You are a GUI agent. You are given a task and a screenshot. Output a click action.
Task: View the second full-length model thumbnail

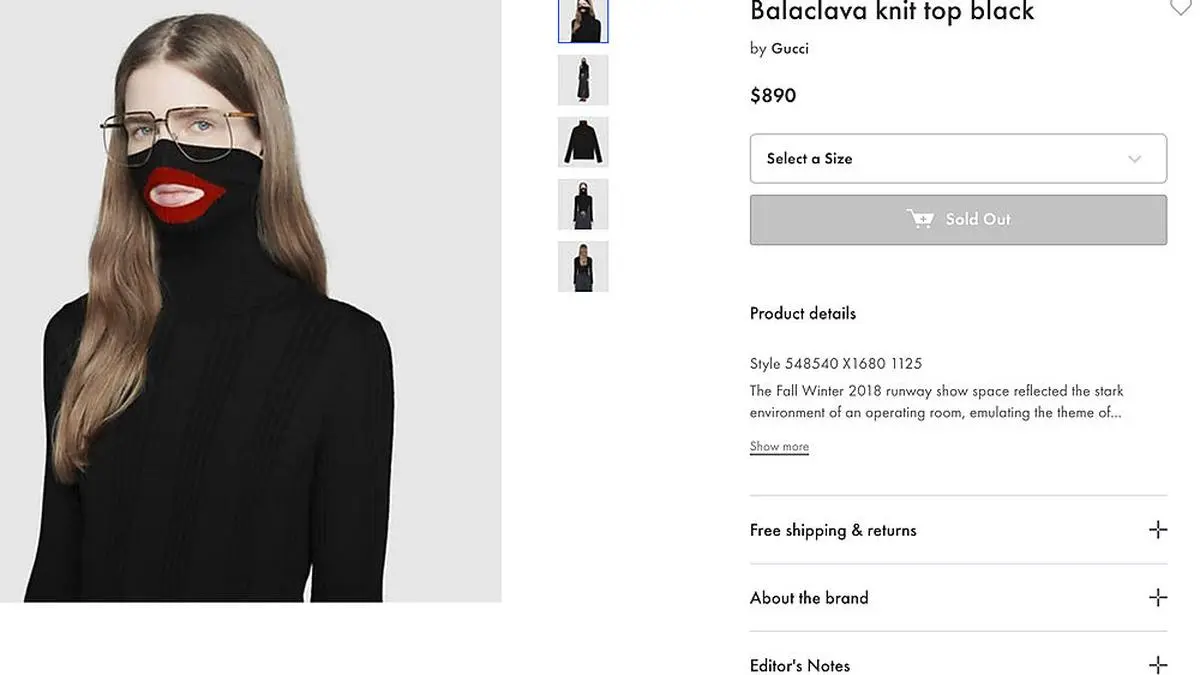pyautogui.click(x=583, y=80)
